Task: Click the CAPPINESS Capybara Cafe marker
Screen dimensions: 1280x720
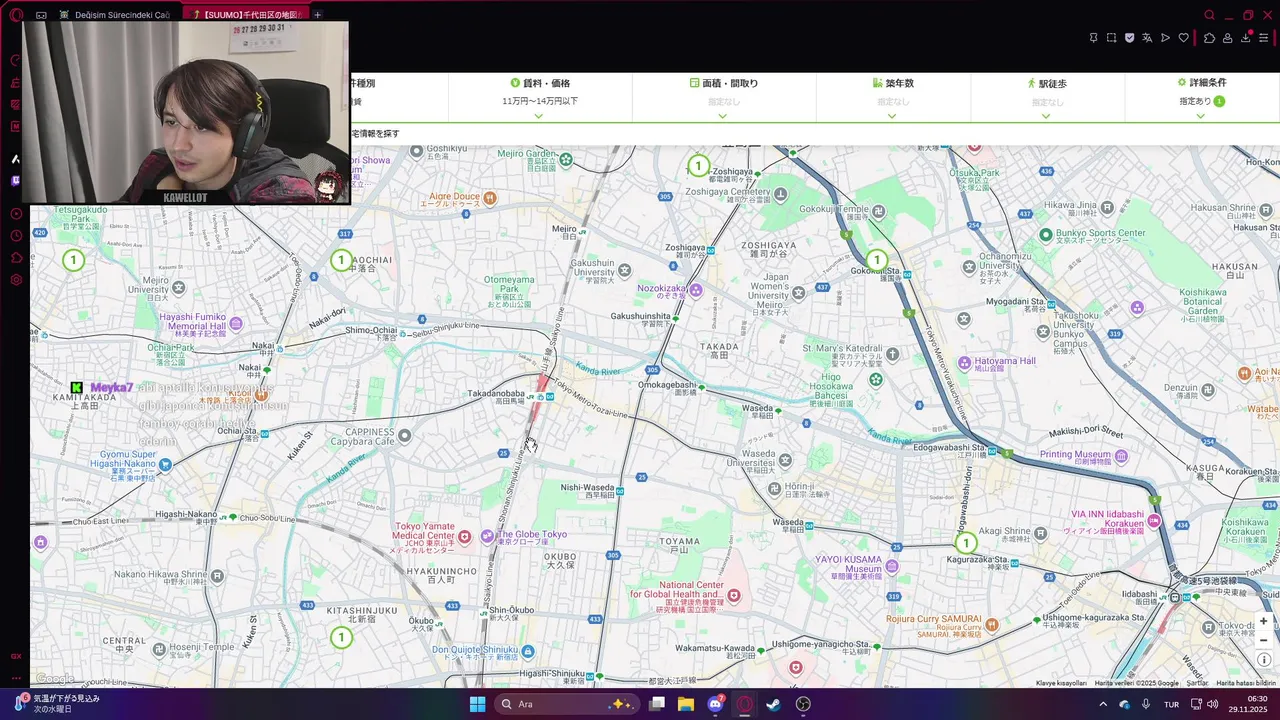Action: point(404,436)
